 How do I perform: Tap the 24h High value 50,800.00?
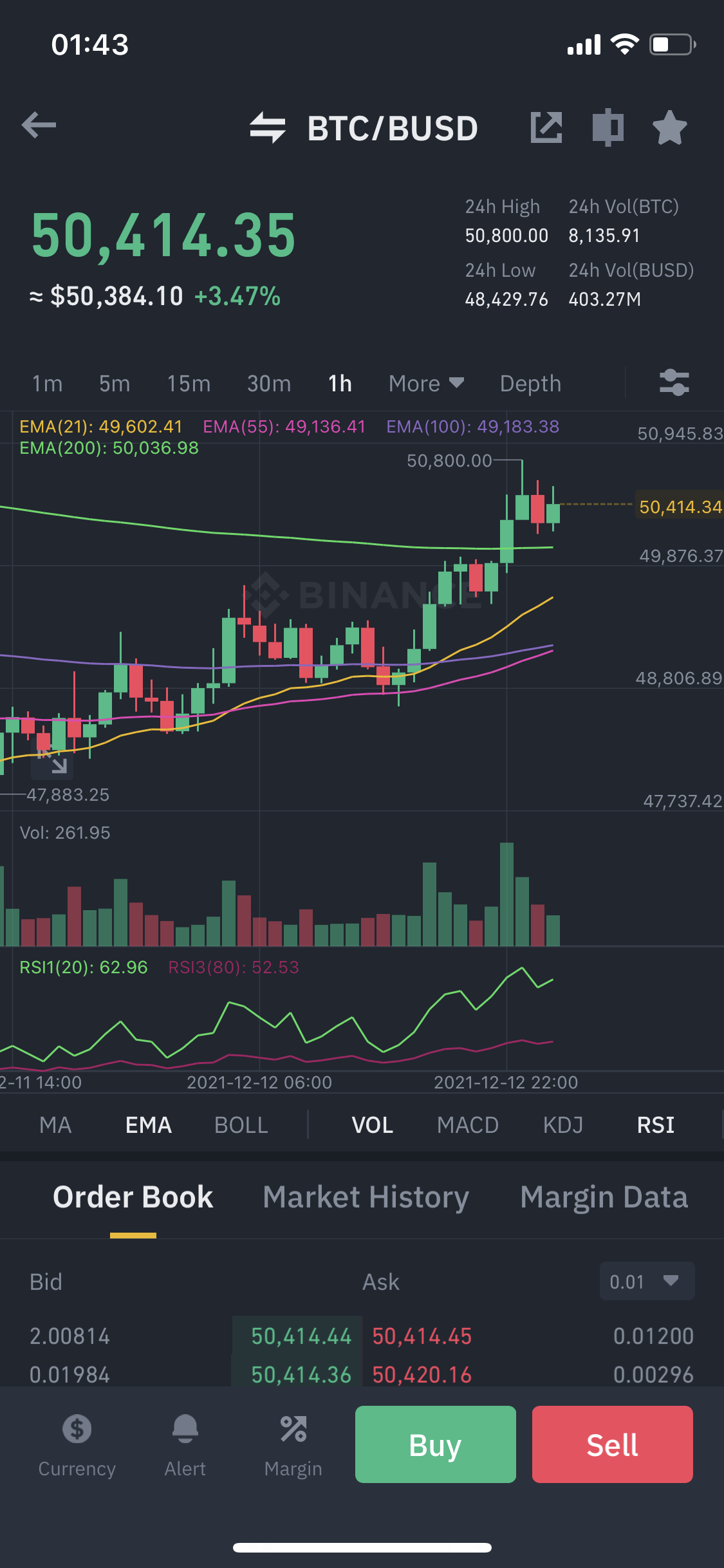[x=506, y=236]
